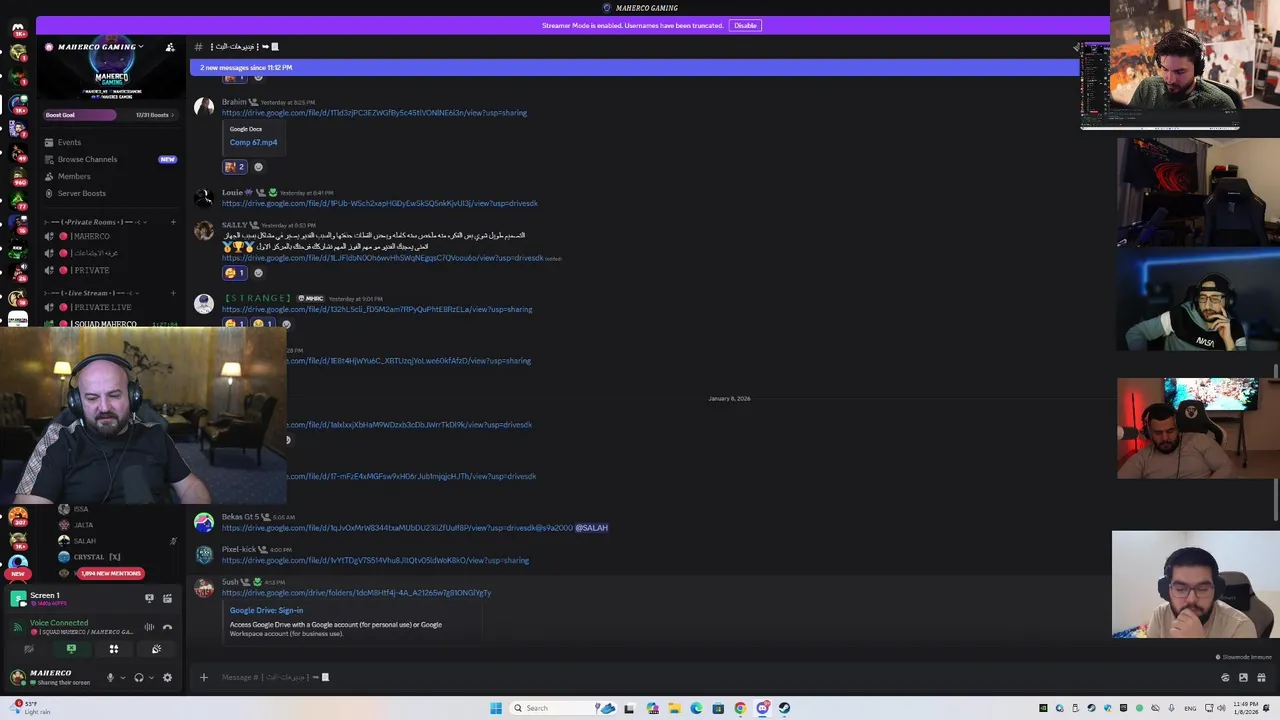Open Brahim's Google Drive link
1280x720 pixels.
coord(374,113)
